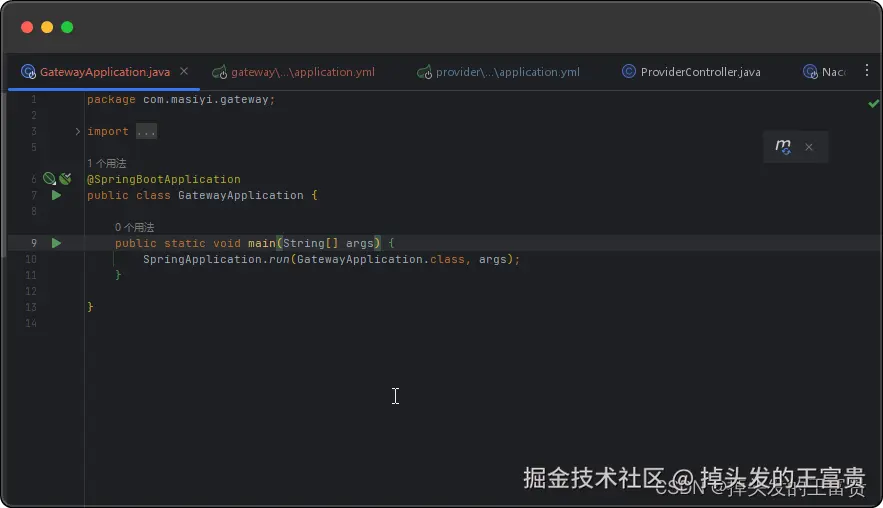Click provider application.yml tab Spring icon
The width and height of the screenshot is (883, 508).
pyautogui.click(x=425, y=72)
